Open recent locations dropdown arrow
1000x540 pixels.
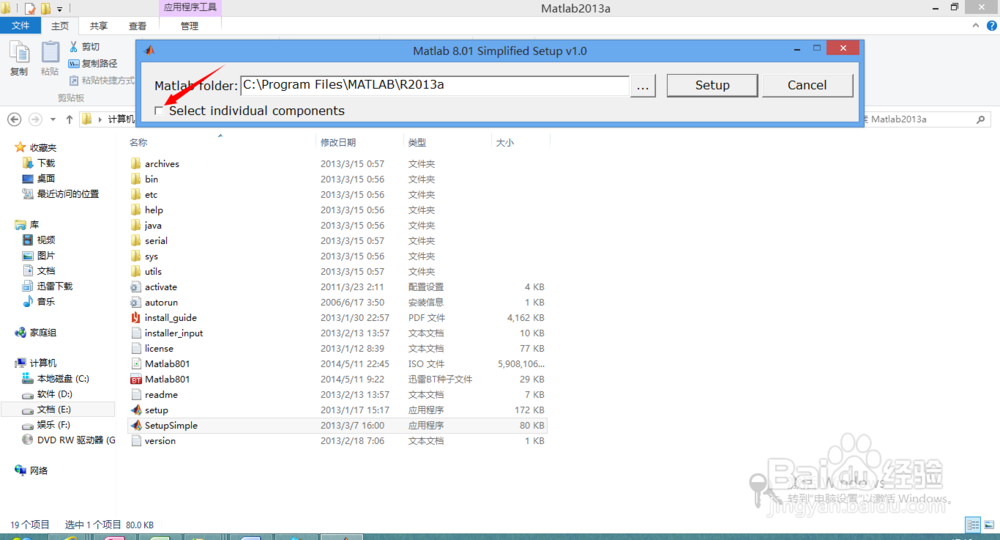[53, 119]
